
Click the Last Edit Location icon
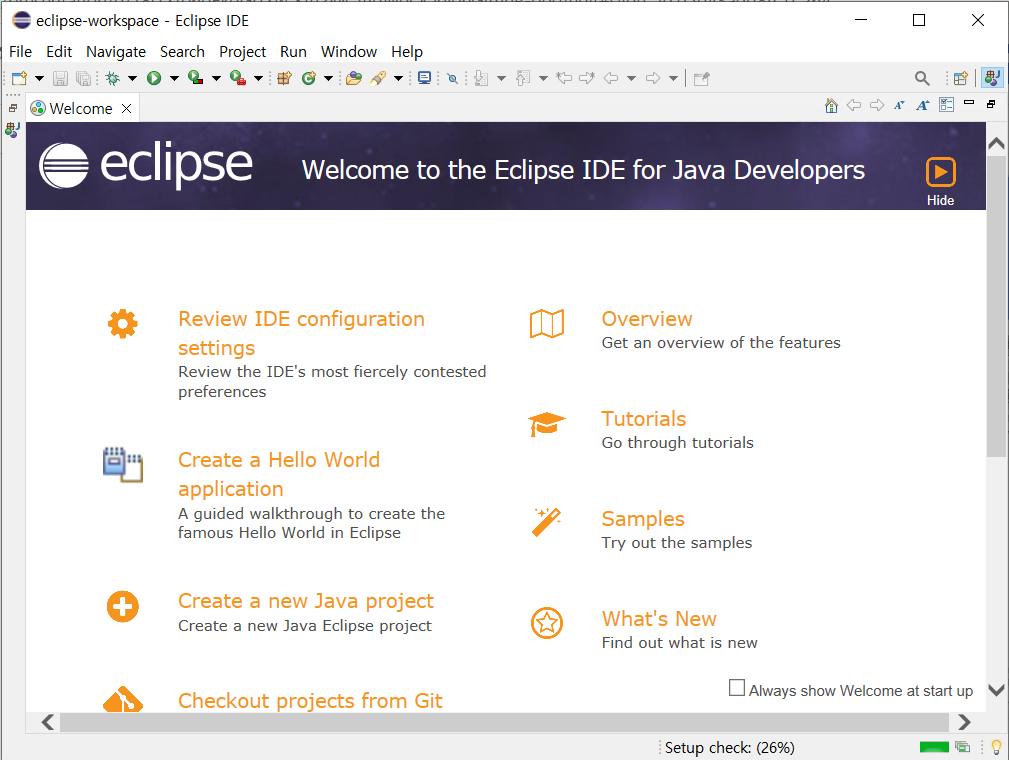564,79
